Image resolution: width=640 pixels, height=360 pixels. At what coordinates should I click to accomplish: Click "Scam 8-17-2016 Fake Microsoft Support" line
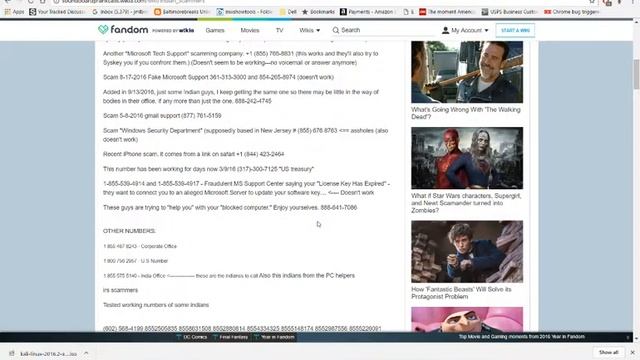click(218, 77)
